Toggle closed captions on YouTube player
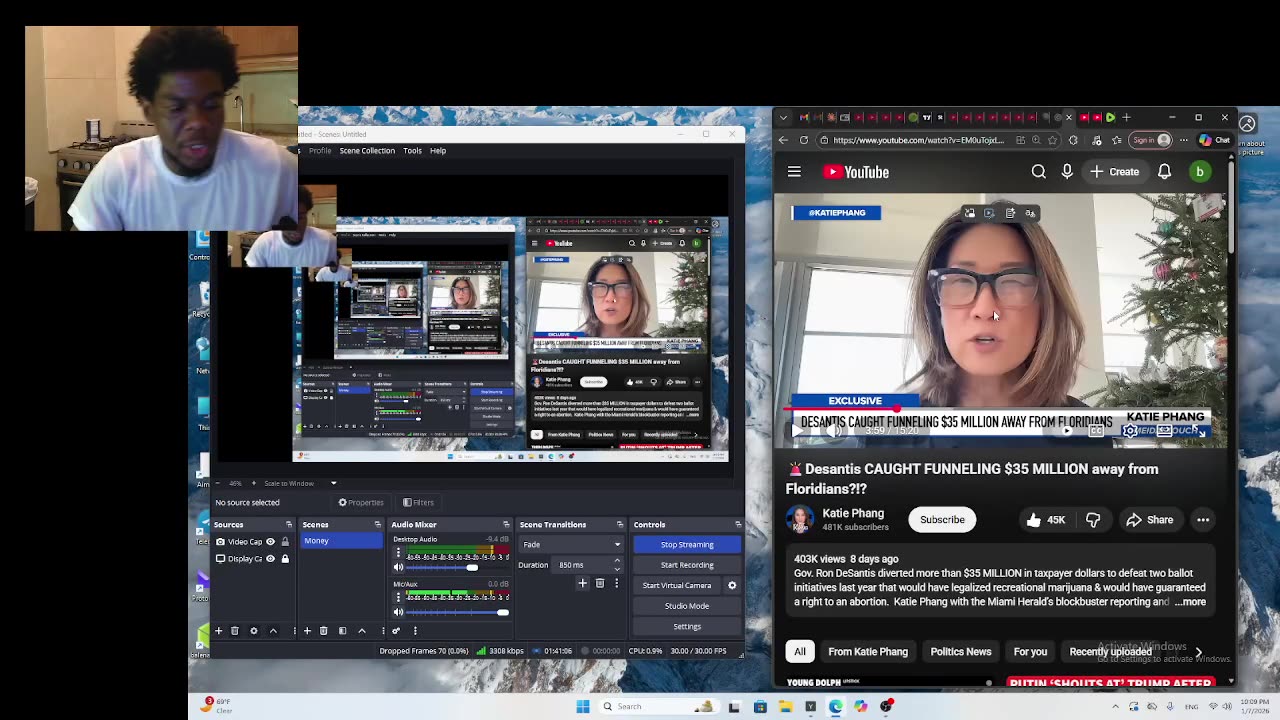The height and width of the screenshot is (720, 1280). 1097,431
